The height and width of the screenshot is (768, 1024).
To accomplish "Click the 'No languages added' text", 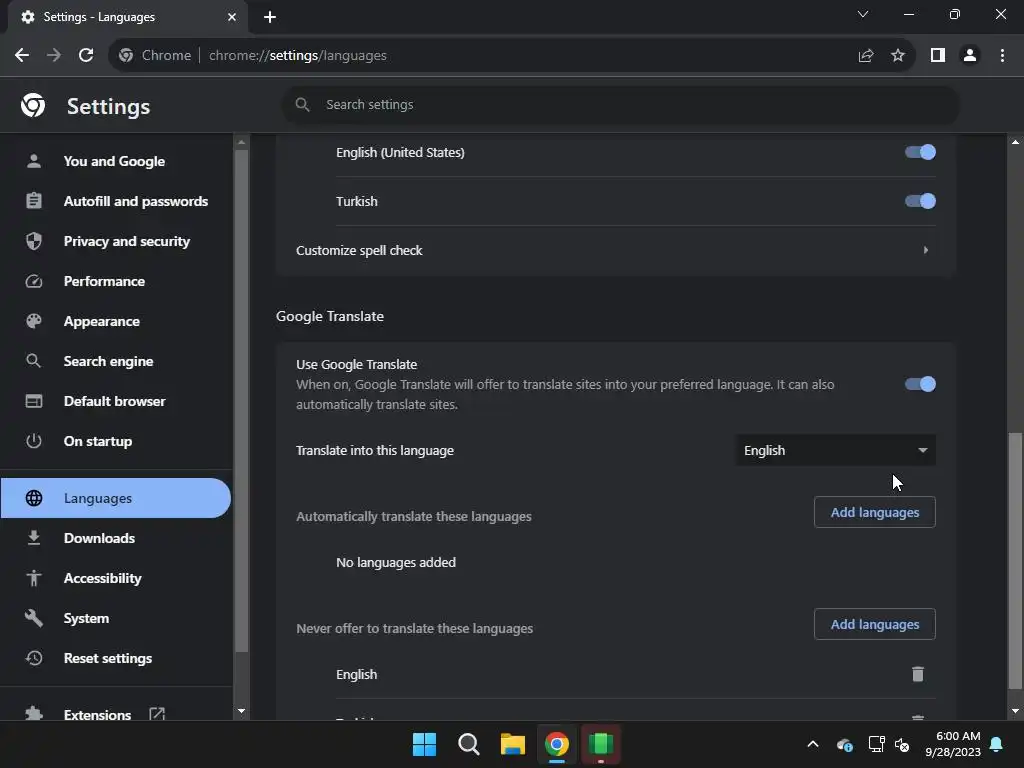I will (396, 562).
